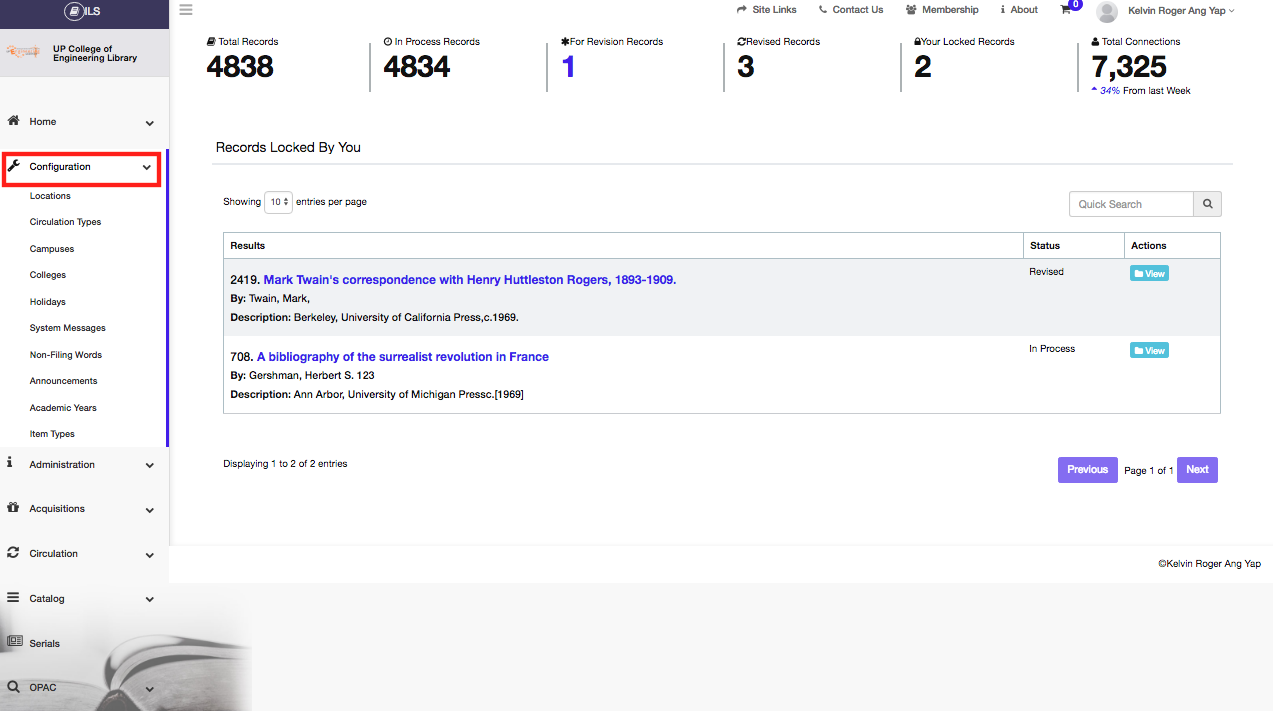Viewport: 1273px width, 711px height.
Task: Click the Serials newspaper icon
Action: (x=14, y=642)
